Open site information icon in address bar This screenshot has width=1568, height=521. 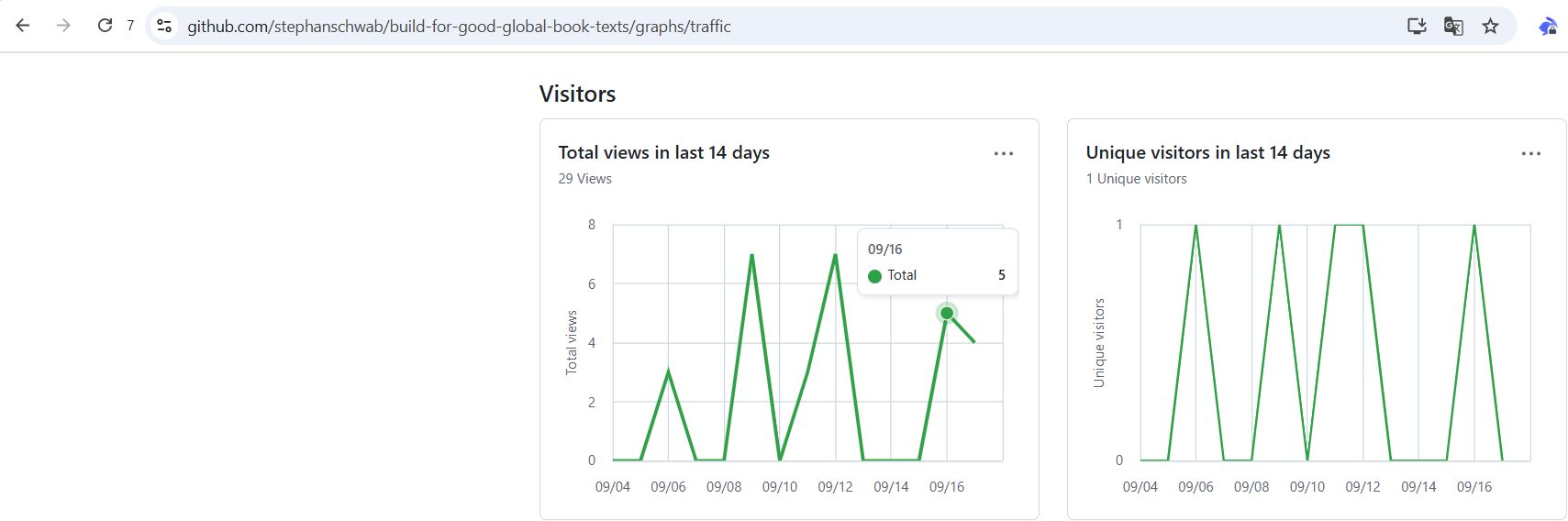click(164, 26)
